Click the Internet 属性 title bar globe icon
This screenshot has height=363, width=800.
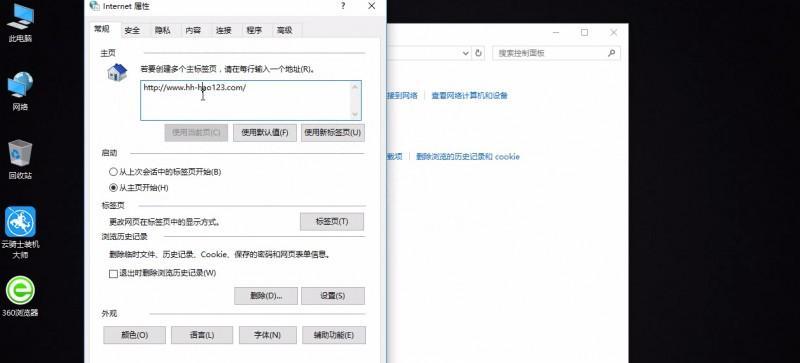click(94, 6)
